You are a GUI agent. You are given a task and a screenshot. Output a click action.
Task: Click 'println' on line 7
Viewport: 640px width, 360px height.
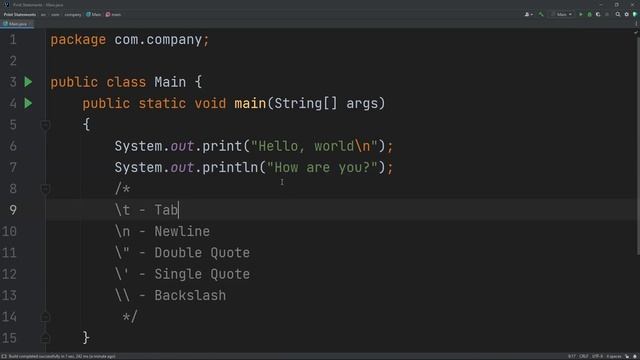point(230,167)
